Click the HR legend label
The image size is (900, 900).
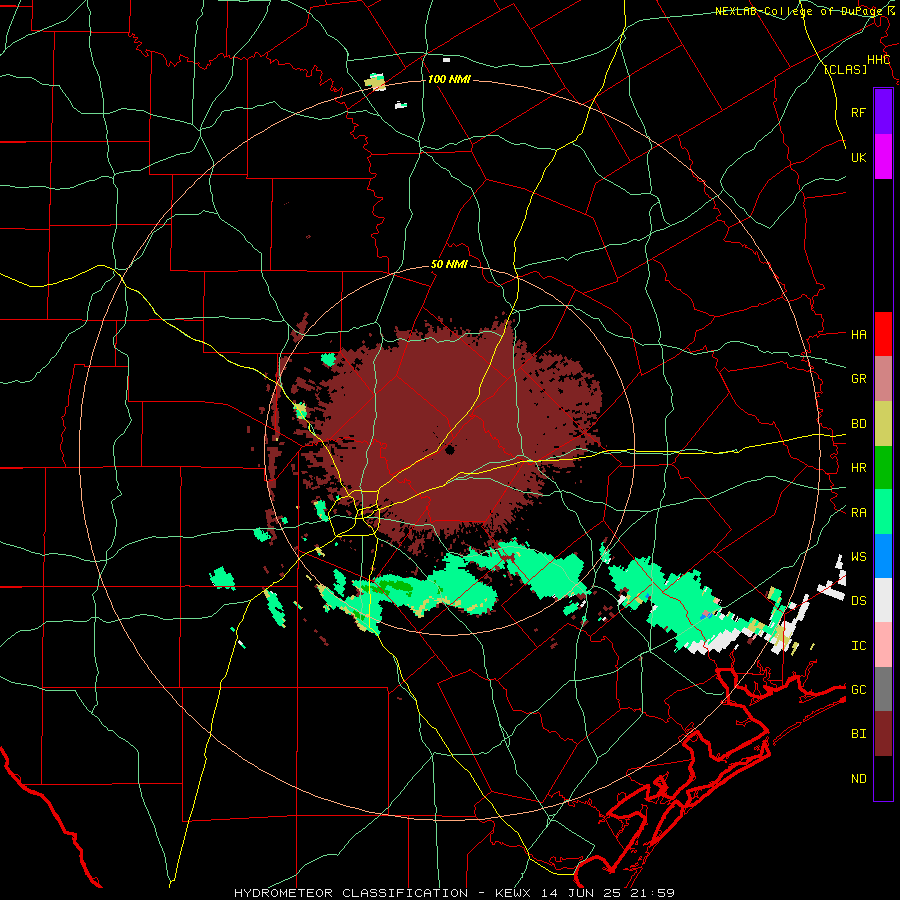tap(858, 468)
